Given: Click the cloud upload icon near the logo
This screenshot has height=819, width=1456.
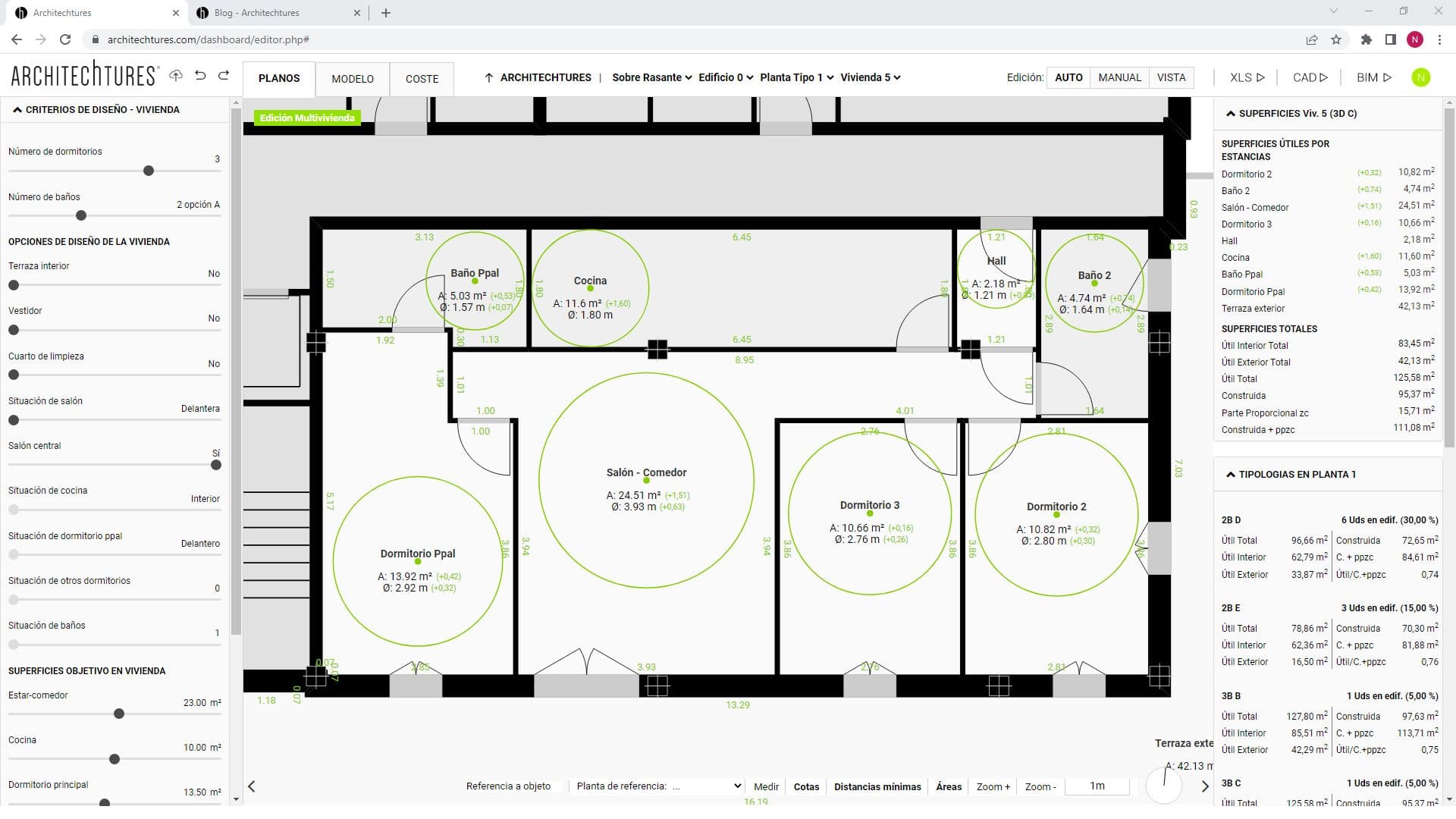Looking at the screenshot, I should click(175, 76).
